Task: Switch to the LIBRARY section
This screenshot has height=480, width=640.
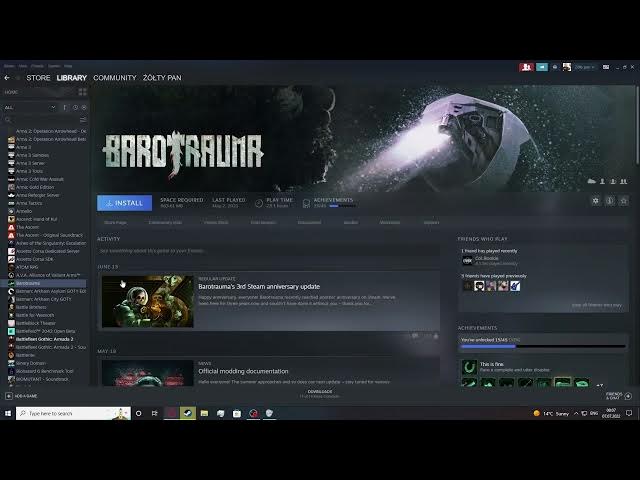Action: click(72, 78)
